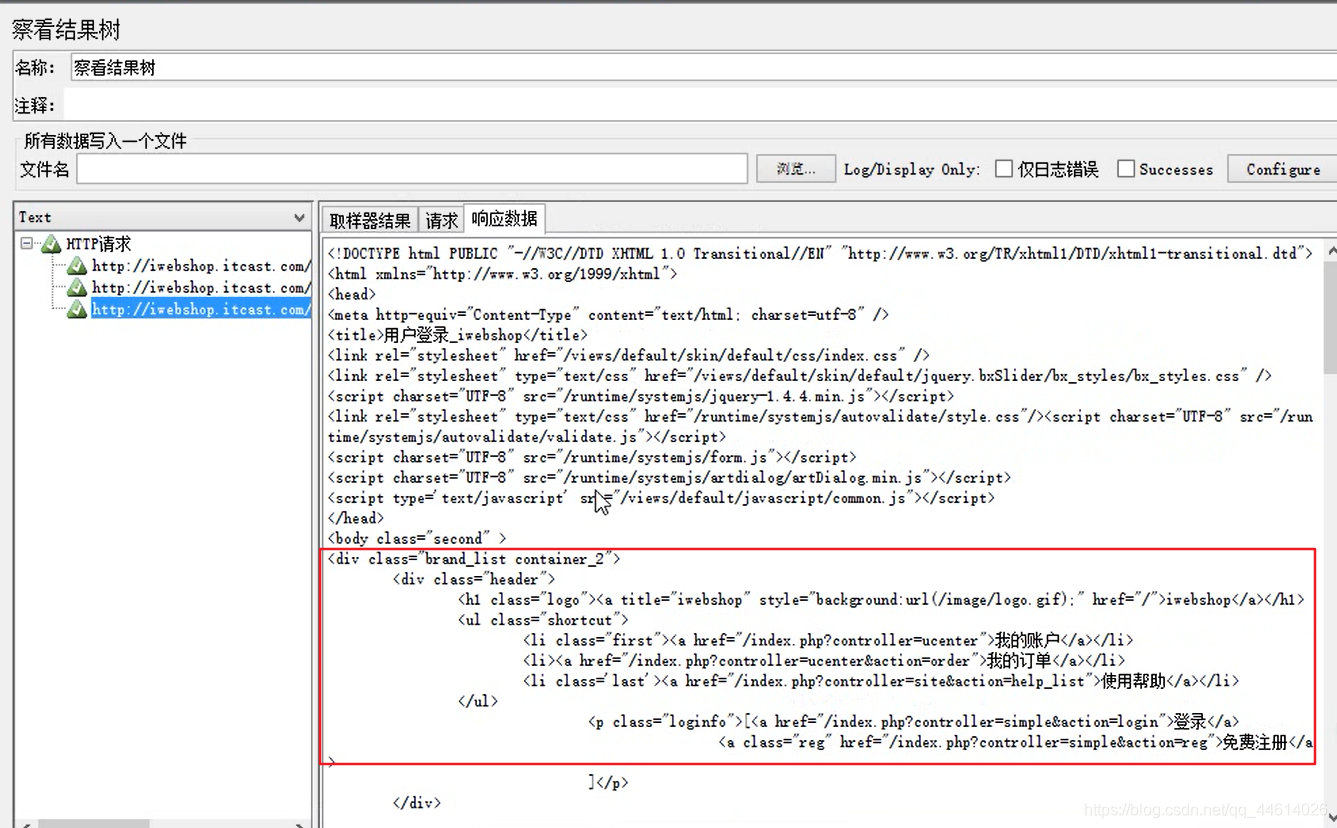Enable the Successes checkbox
Image resolution: width=1337 pixels, height=828 pixels.
[1126, 169]
